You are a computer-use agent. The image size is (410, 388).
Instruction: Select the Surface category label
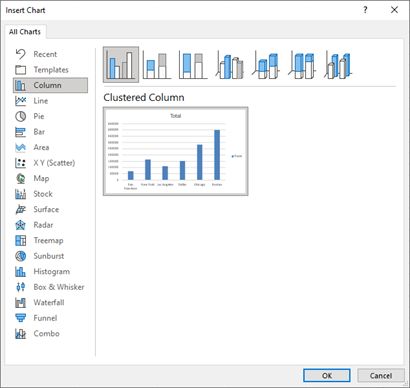tap(46, 209)
